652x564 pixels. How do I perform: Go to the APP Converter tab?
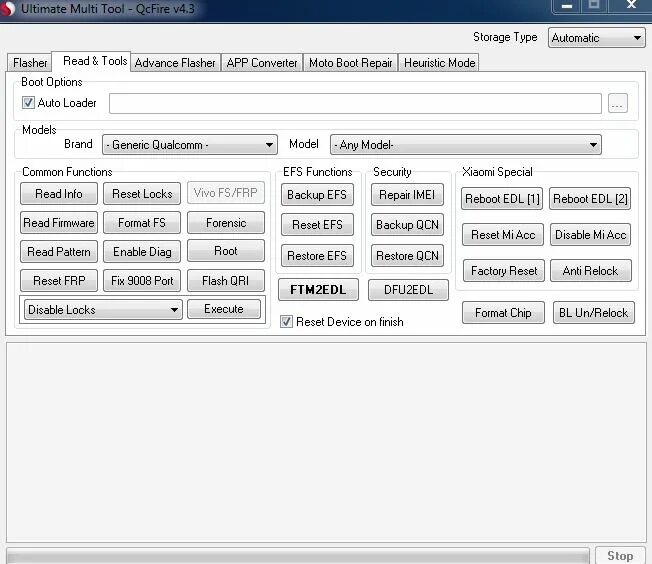pyautogui.click(x=262, y=63)
